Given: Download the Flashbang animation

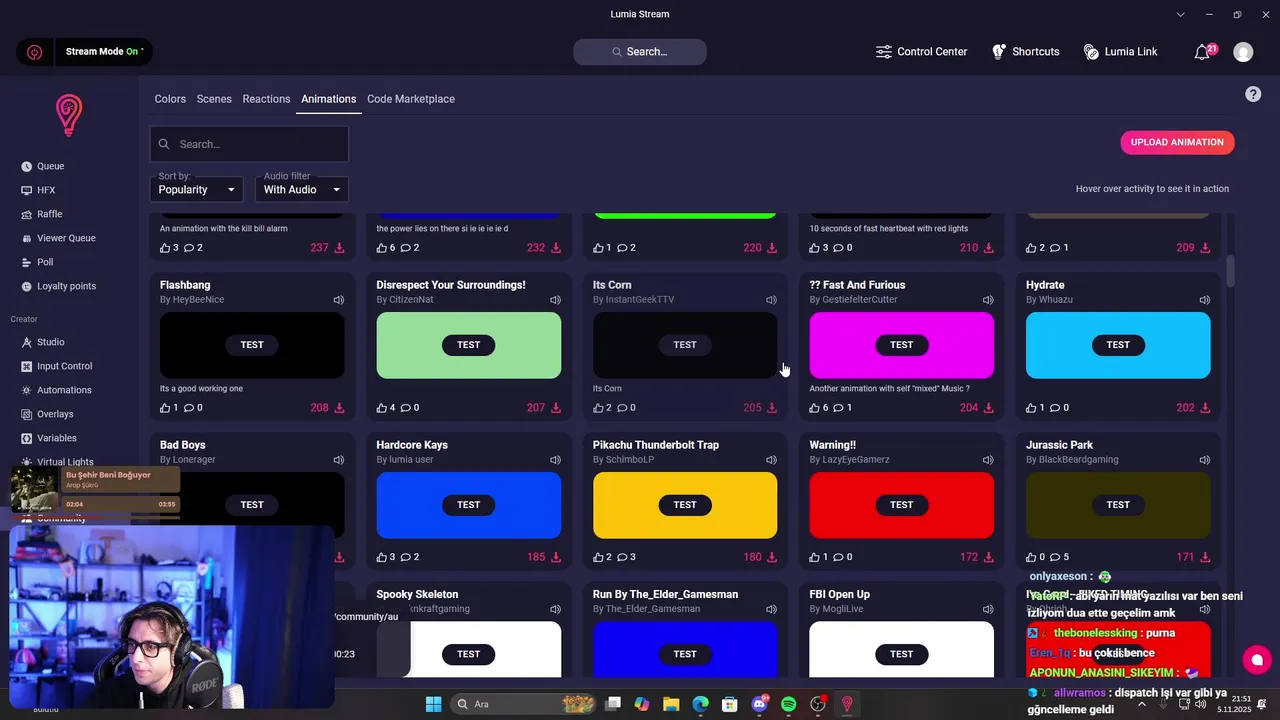Looking at the screenshot, I should click(x=339, y=408).
